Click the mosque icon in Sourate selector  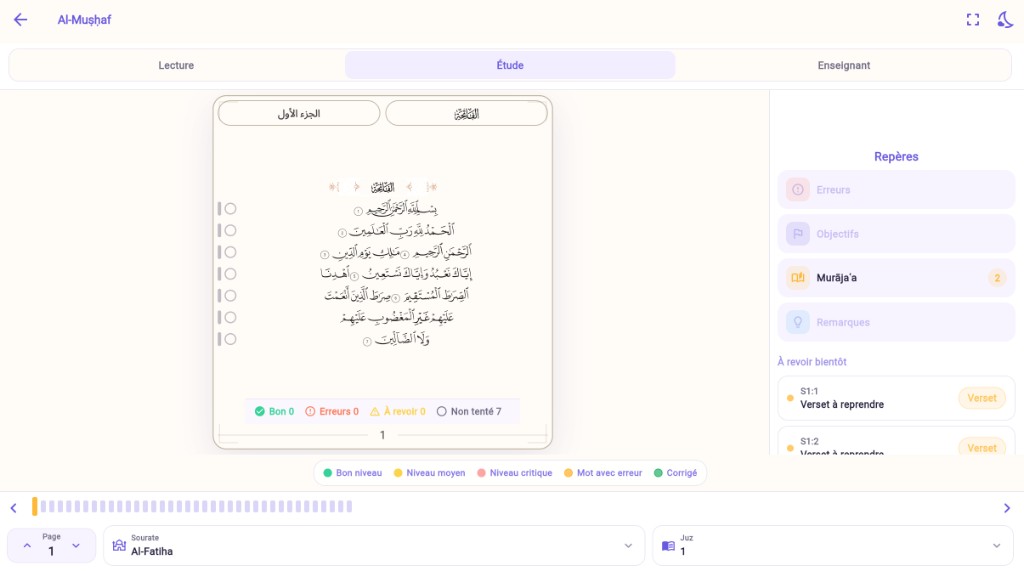point(119,546)
